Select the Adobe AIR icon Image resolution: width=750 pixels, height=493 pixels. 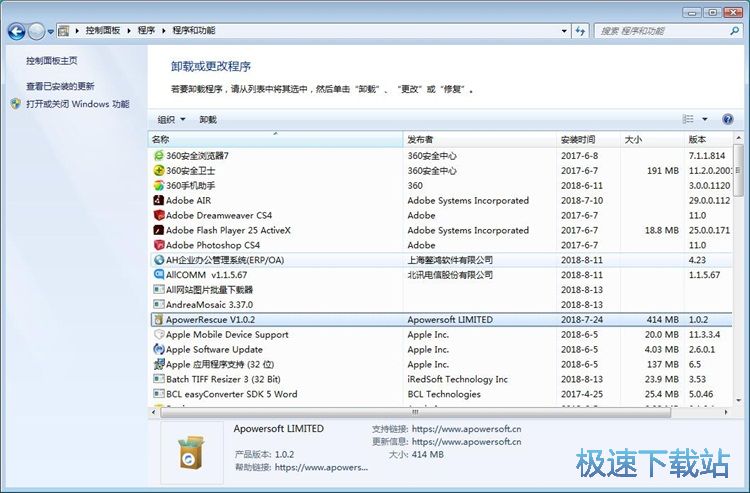point(159,200)
